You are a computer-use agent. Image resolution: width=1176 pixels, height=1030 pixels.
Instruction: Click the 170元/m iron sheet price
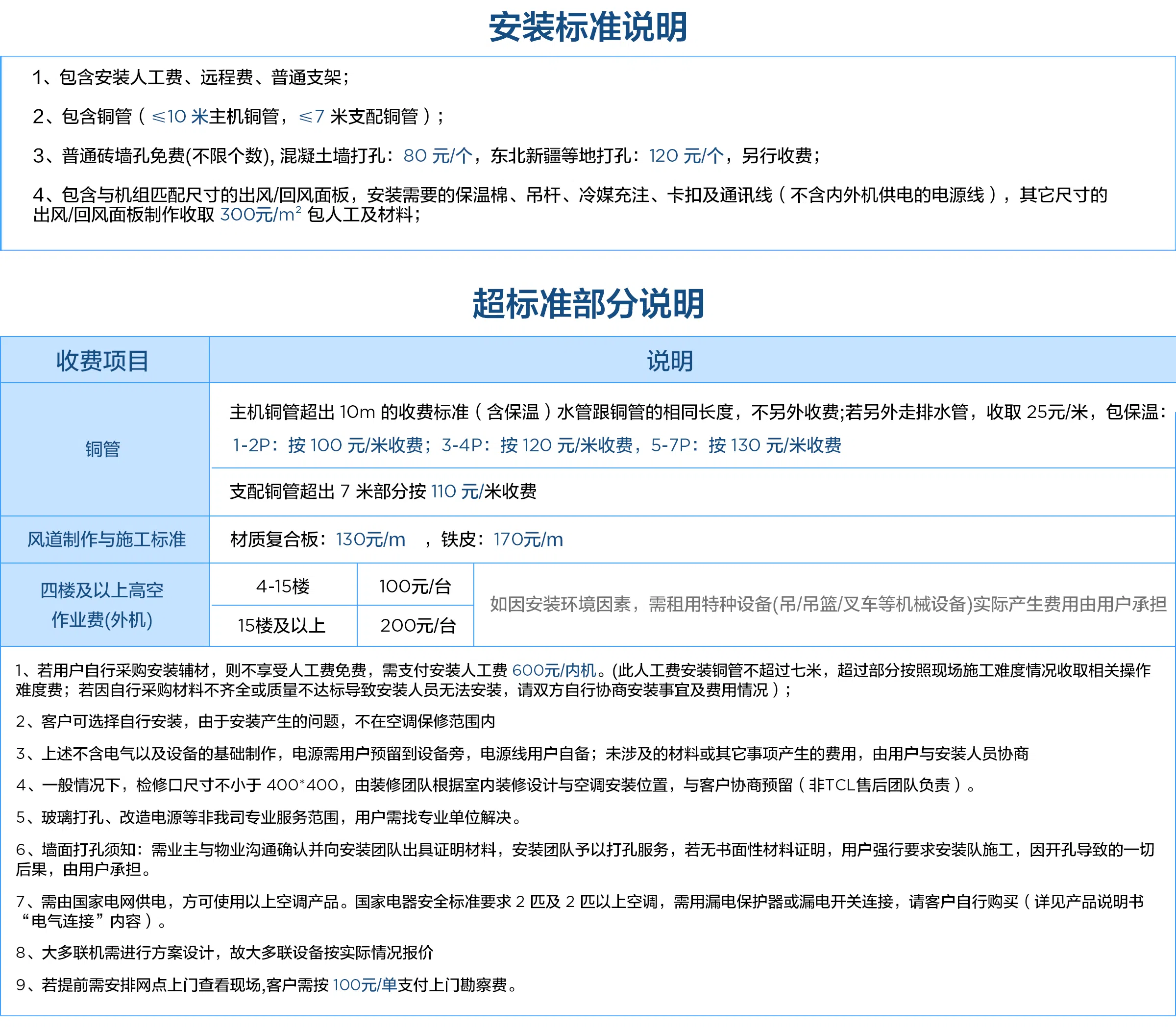click(528, 539)
